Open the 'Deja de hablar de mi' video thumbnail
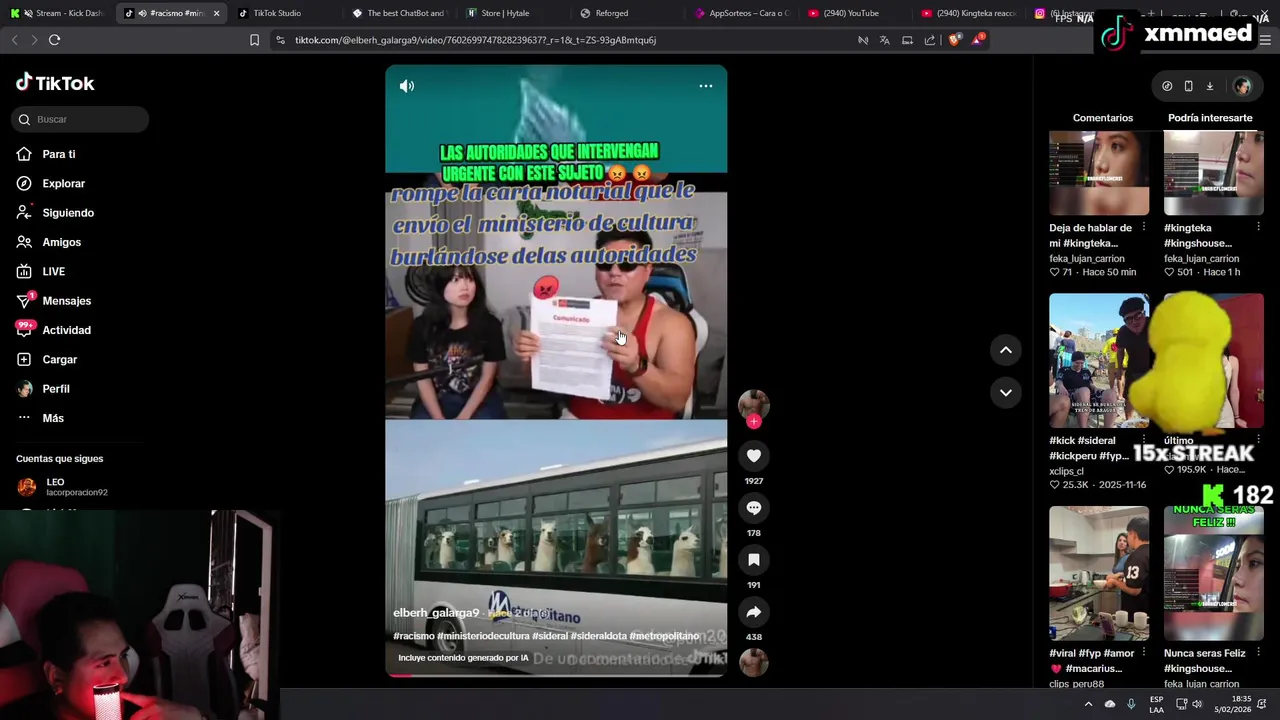Image resolution: width=1280 pixels, height=720 pixels. pos(1099,172)
